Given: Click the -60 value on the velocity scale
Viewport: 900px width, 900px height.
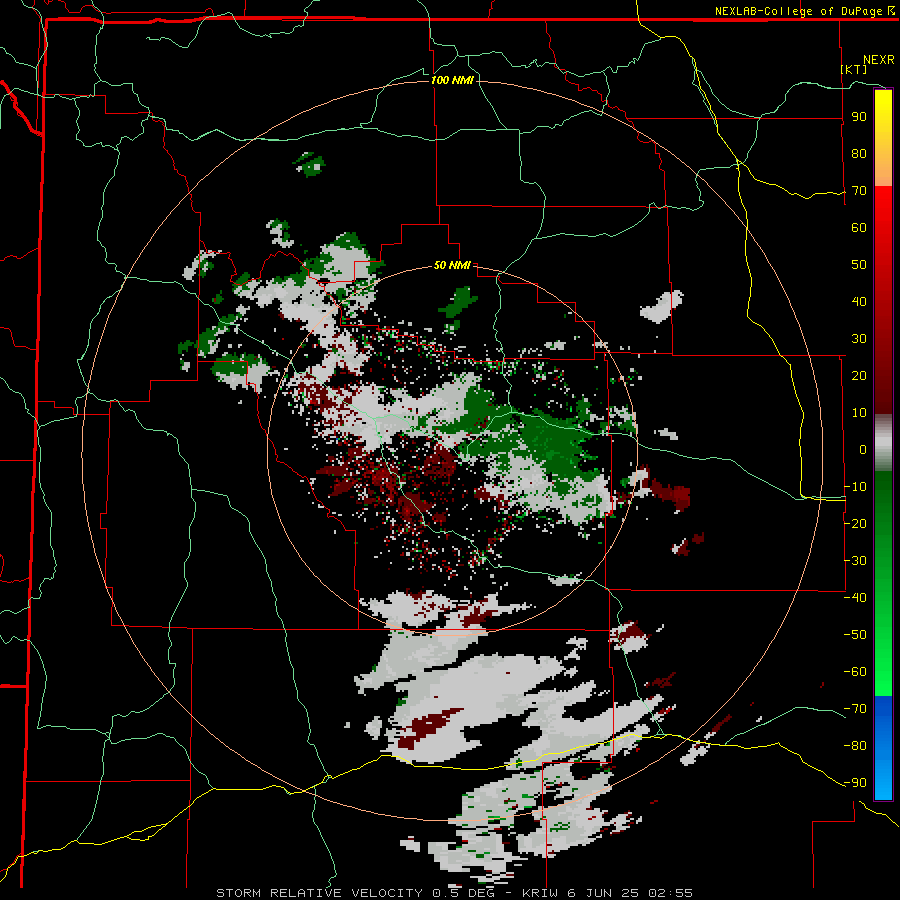Looking at the screenshot, I should 855,672.
